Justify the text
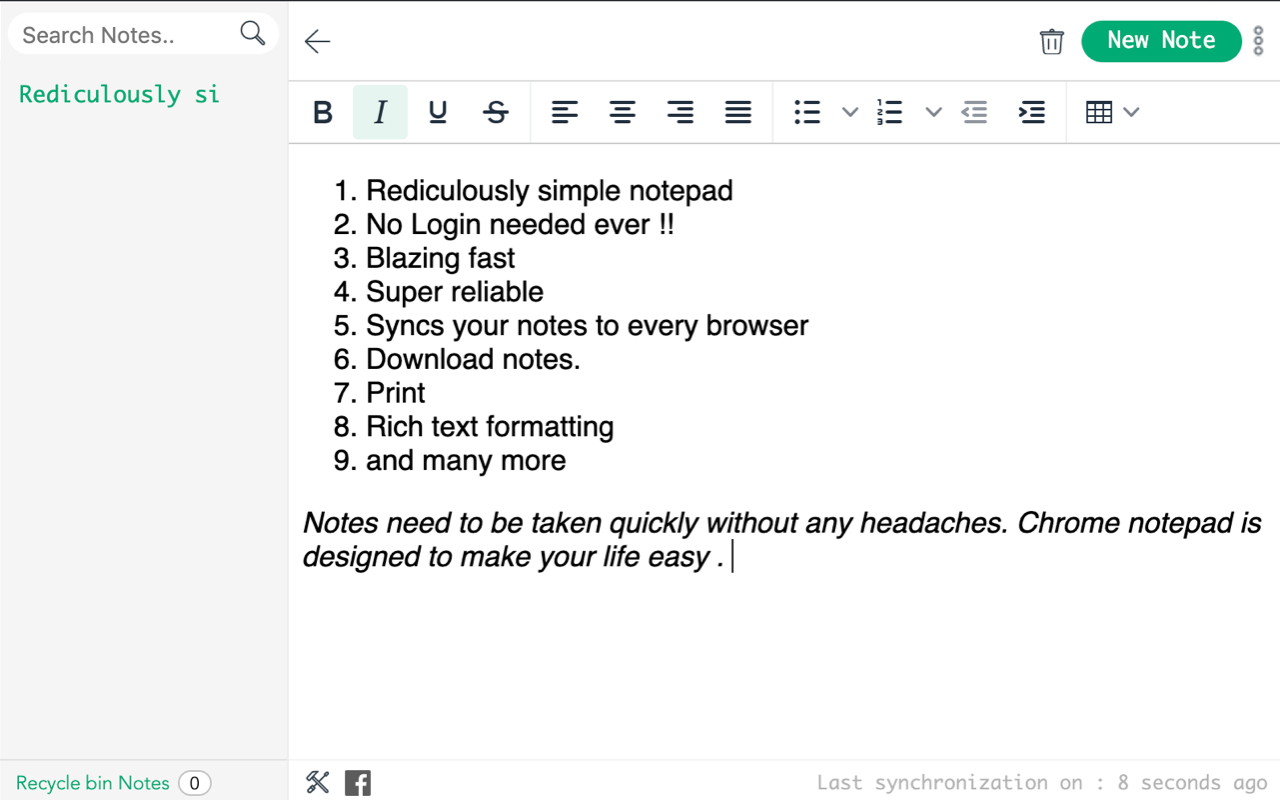The height and width of the screenshot is (800, 1280). (738, 112)
